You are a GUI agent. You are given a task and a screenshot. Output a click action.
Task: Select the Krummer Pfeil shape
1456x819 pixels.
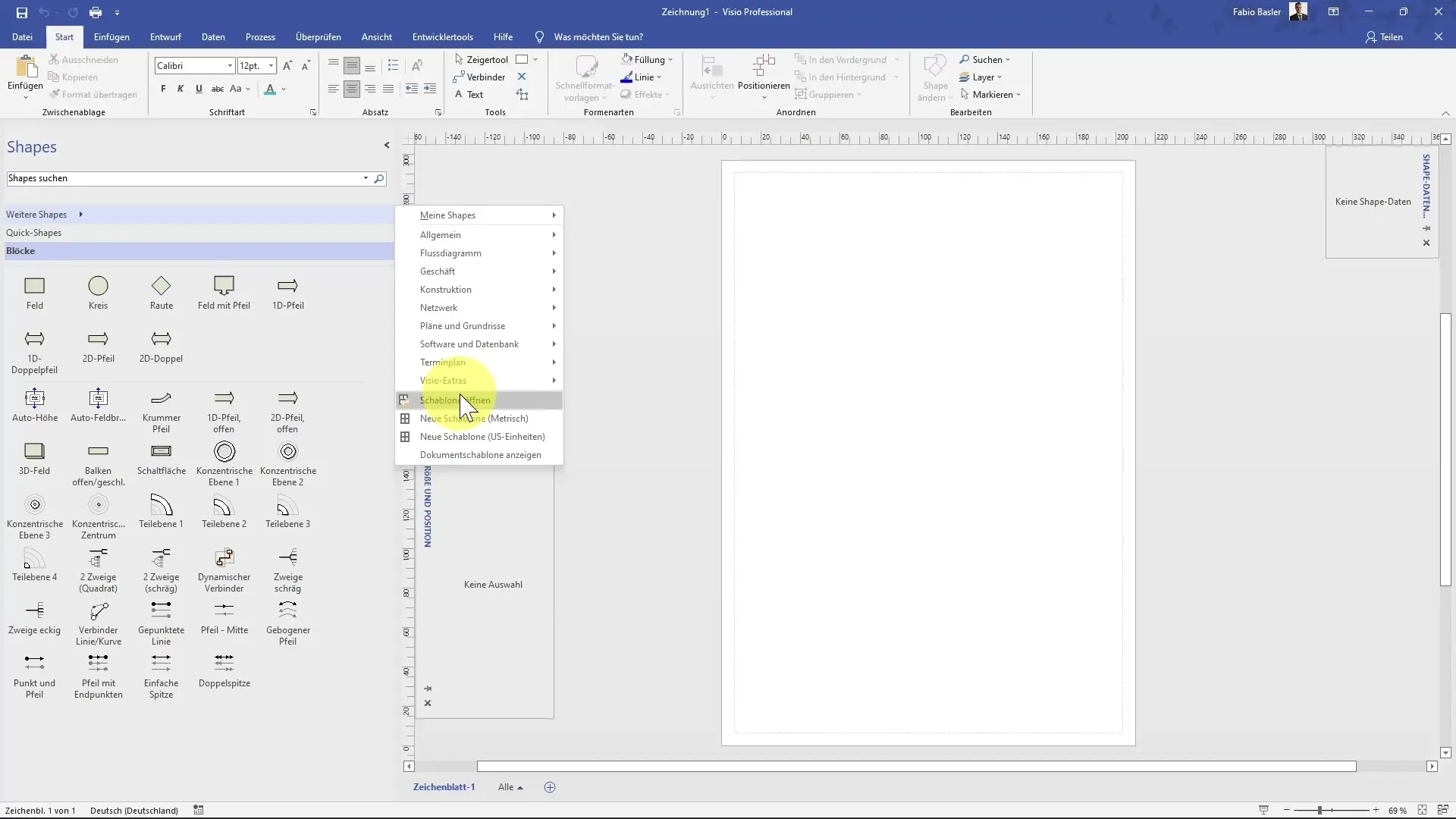pyautogui.click(x=161, y=412)
